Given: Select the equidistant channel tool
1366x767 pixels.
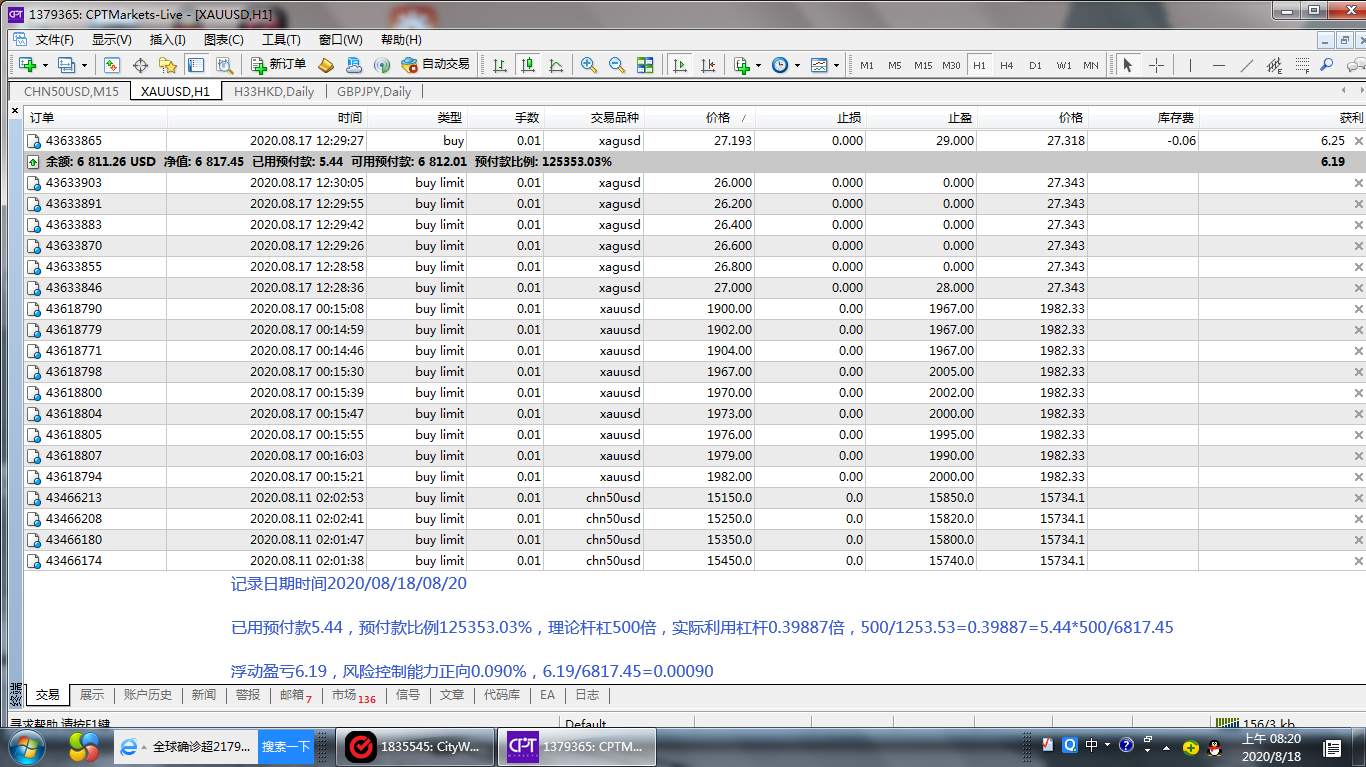Looking at the screenshot, I should 1274,65.
